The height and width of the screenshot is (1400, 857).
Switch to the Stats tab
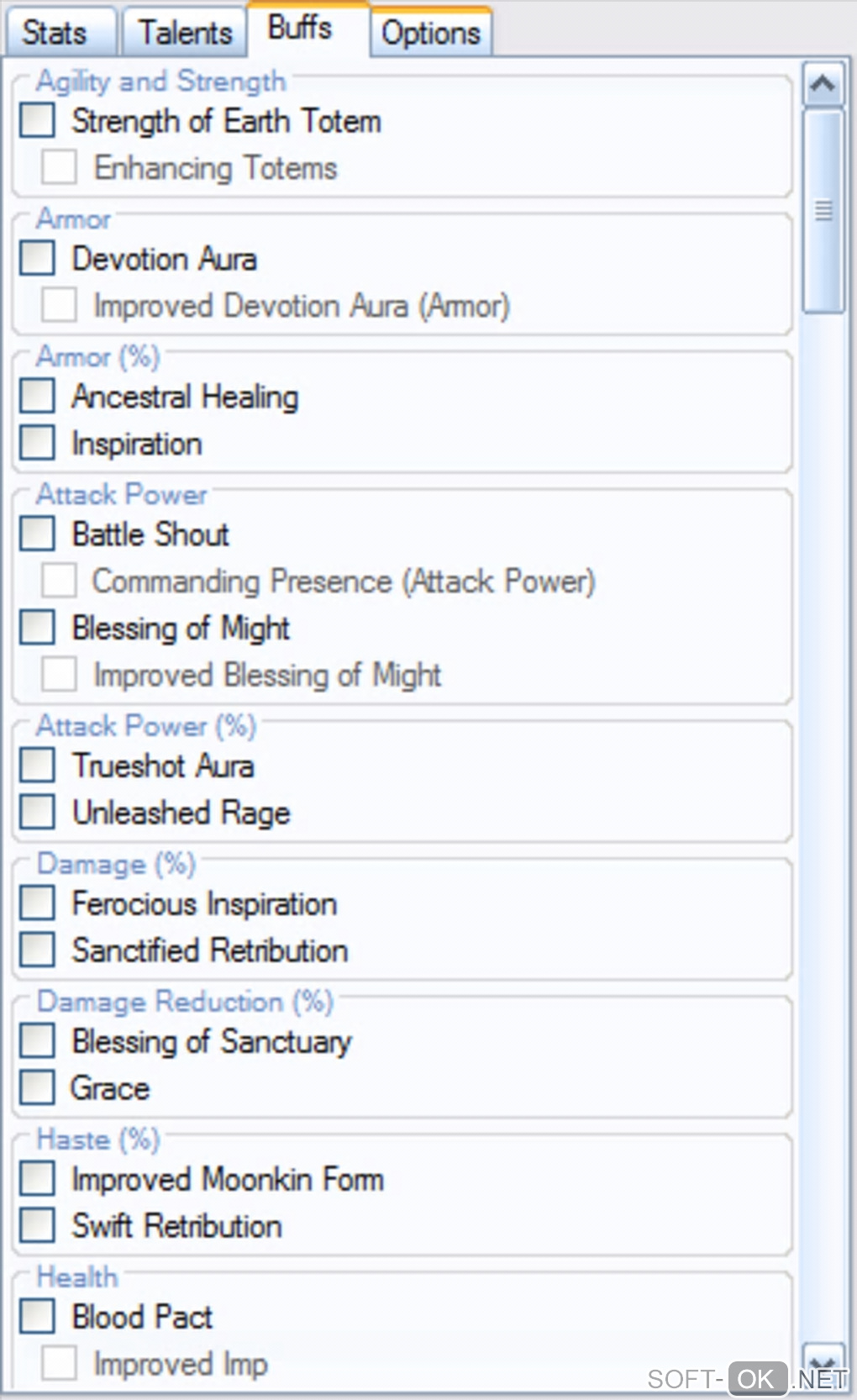click(55, 33)
